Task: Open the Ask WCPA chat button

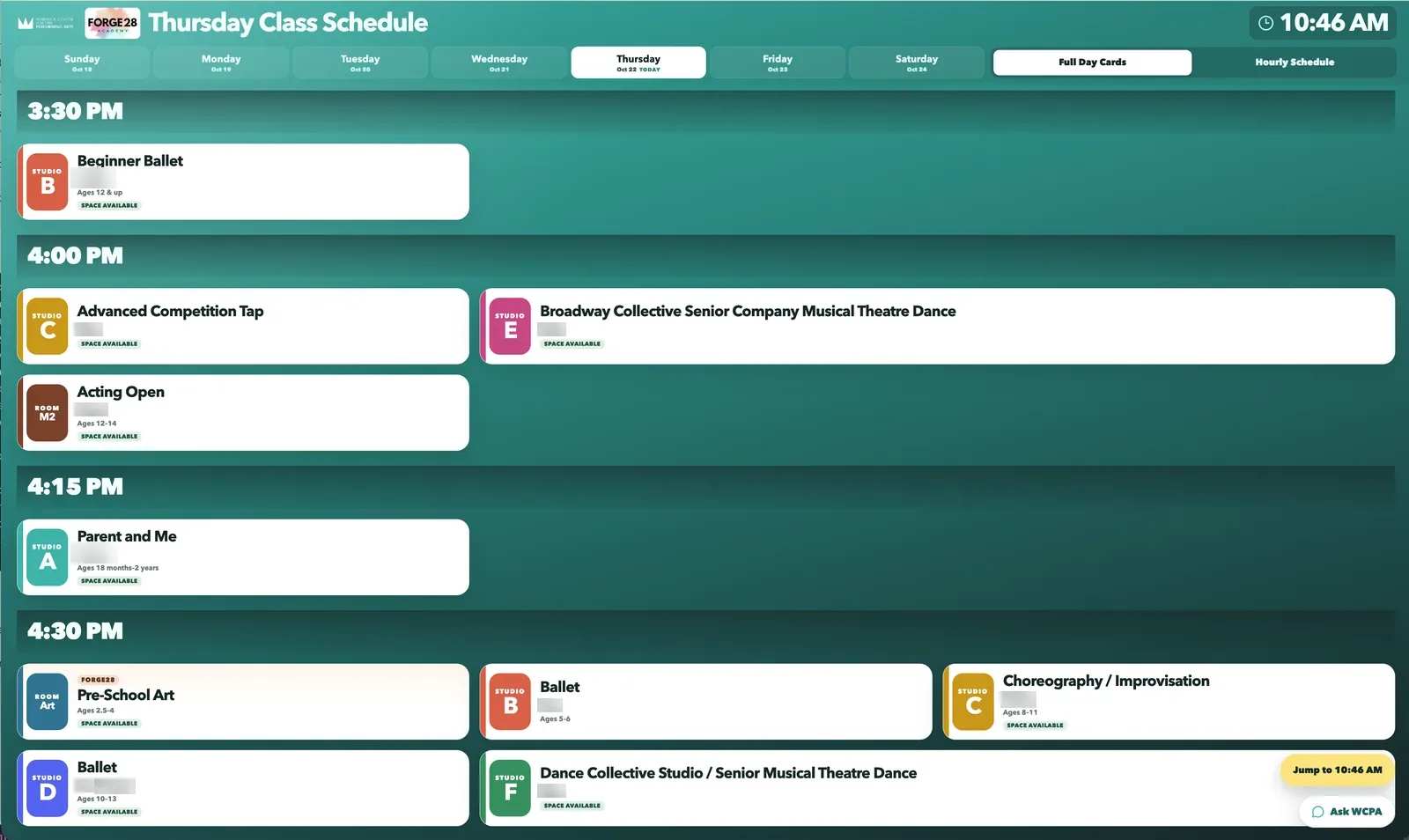Action: click(1346, 812)
